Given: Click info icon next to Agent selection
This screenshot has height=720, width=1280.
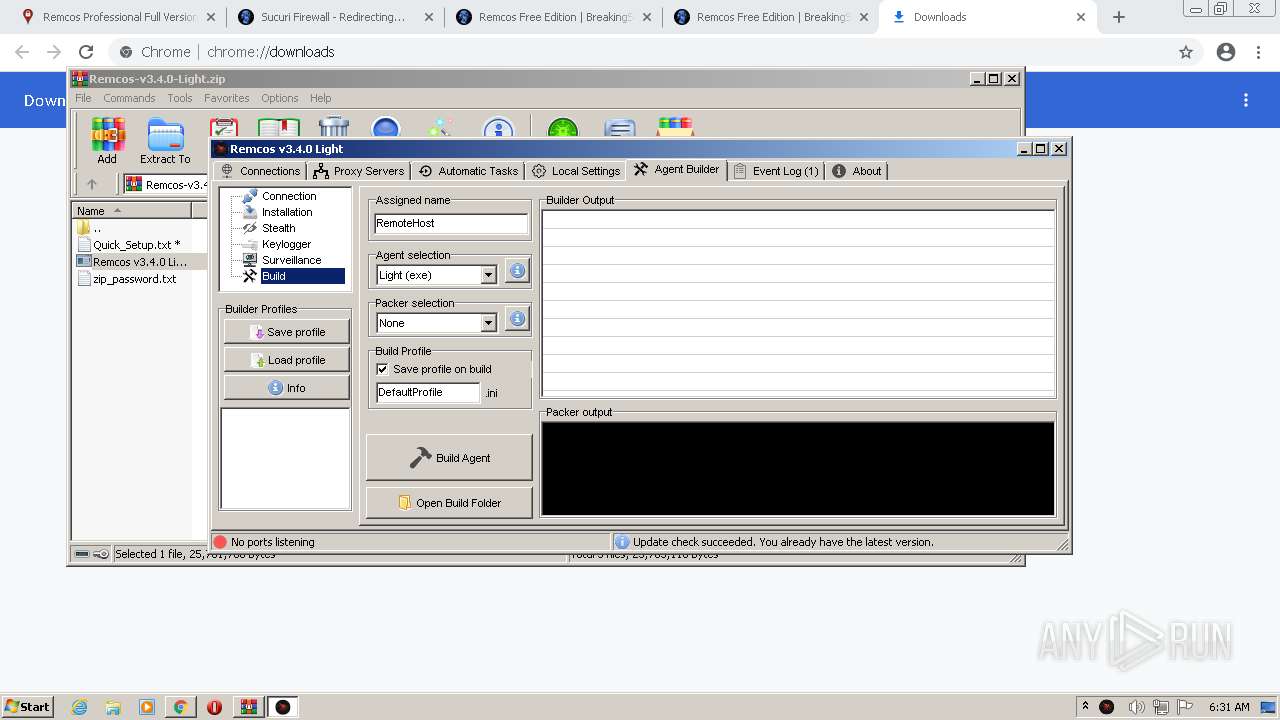Looking at the screenshot, I should pos(517,271).
